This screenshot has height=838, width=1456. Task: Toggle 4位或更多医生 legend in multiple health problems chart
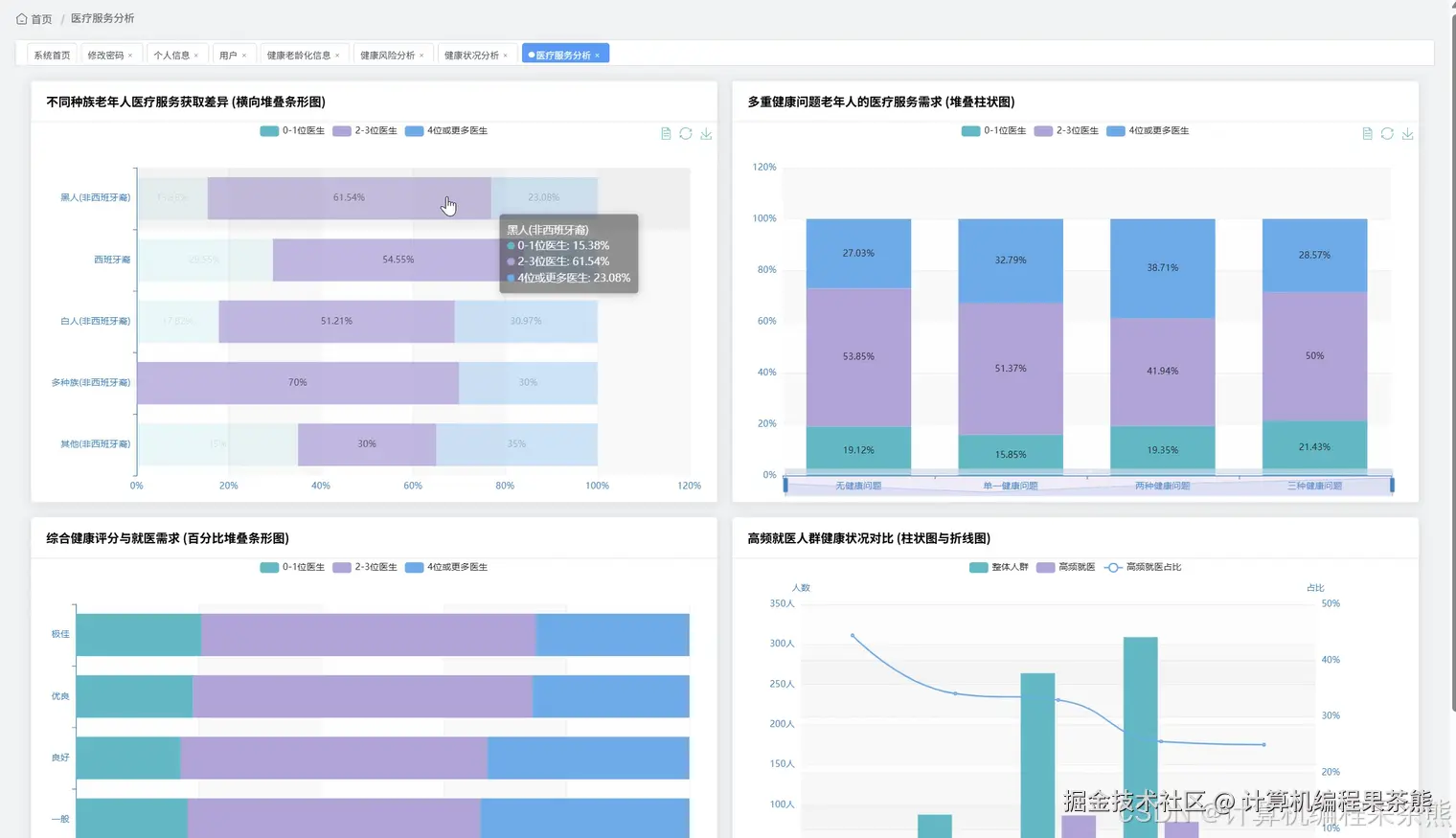point(1148,131)
